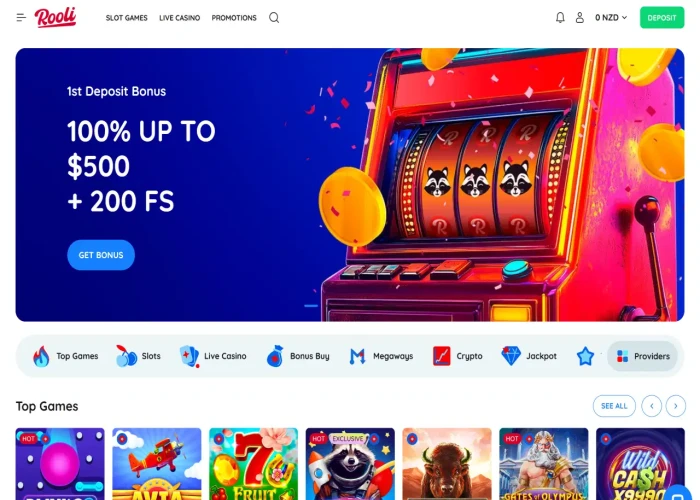Click the banner carousel slide indicator
700x500 pixels.
click(311, 306)
